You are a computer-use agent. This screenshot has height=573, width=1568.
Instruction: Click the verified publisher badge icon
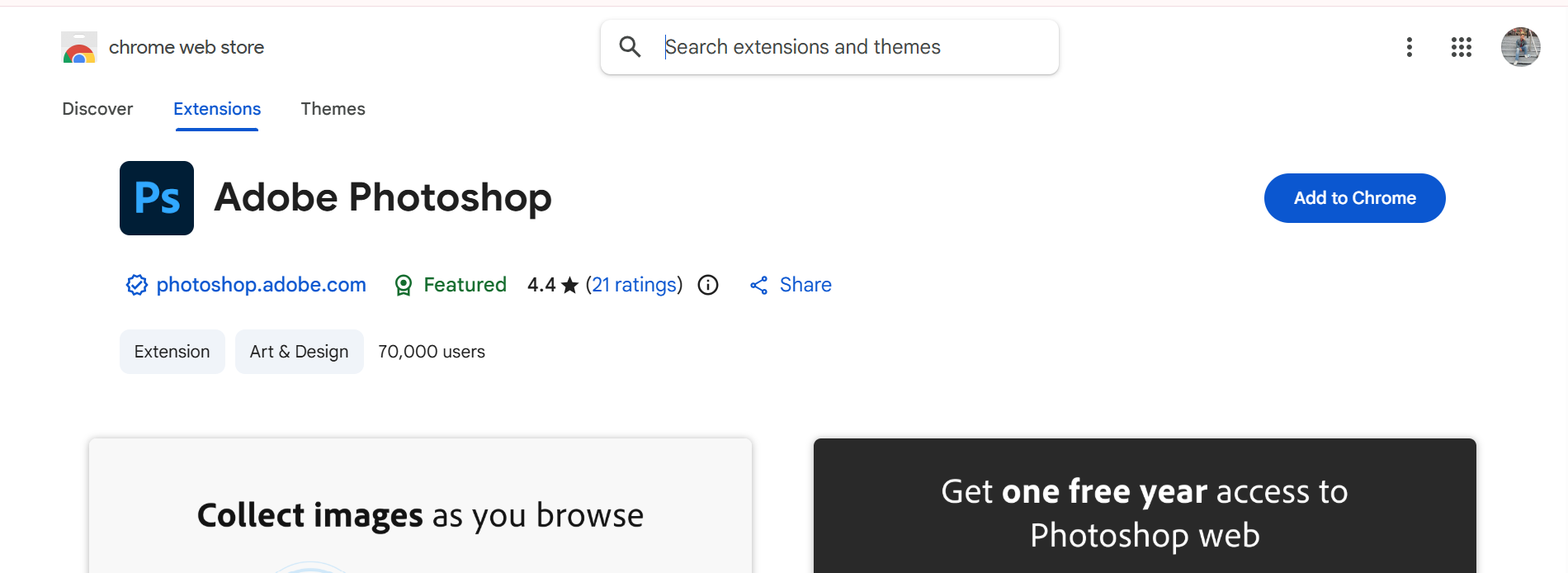click(136, 285)
